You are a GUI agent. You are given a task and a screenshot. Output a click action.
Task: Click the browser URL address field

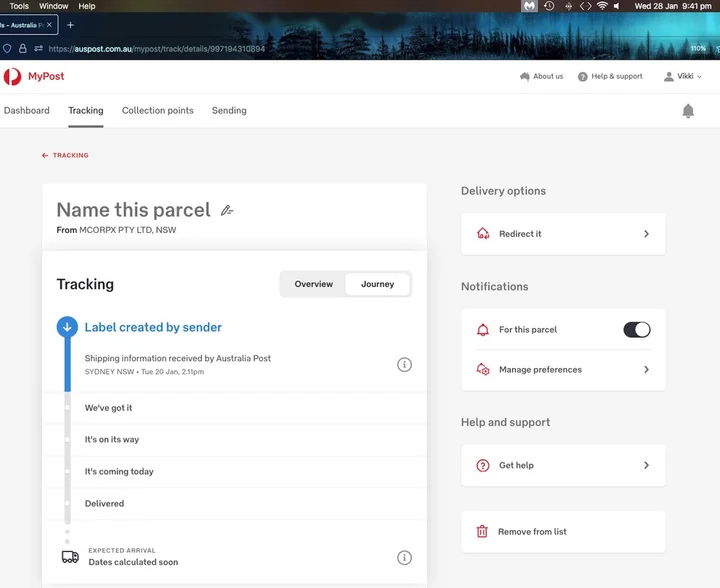tap(300, 48)
